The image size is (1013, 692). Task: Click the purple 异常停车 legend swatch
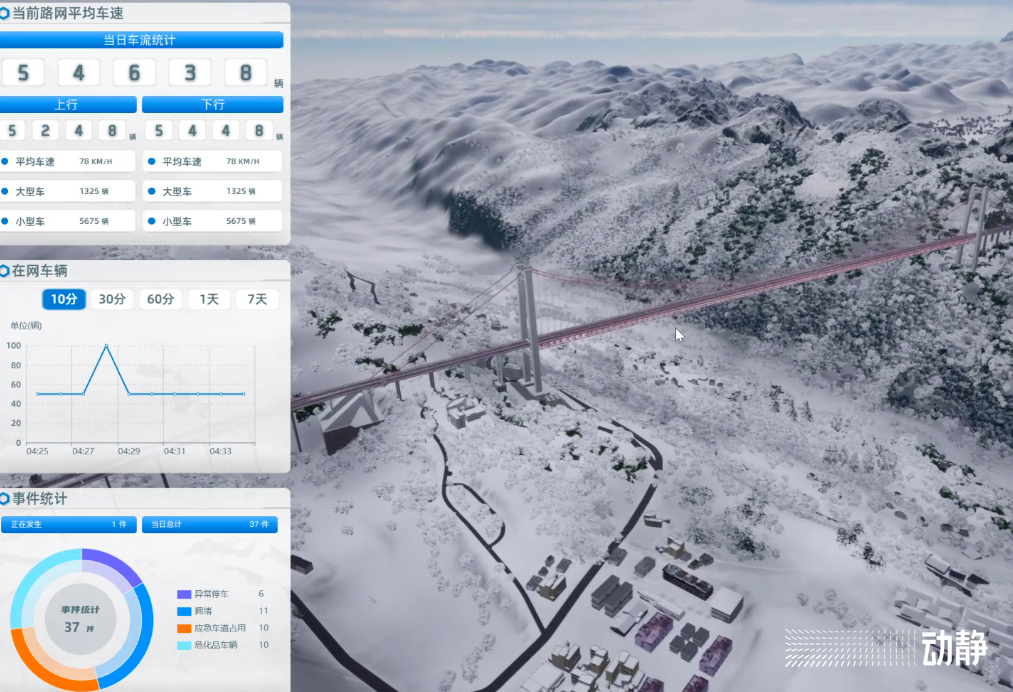184,594
